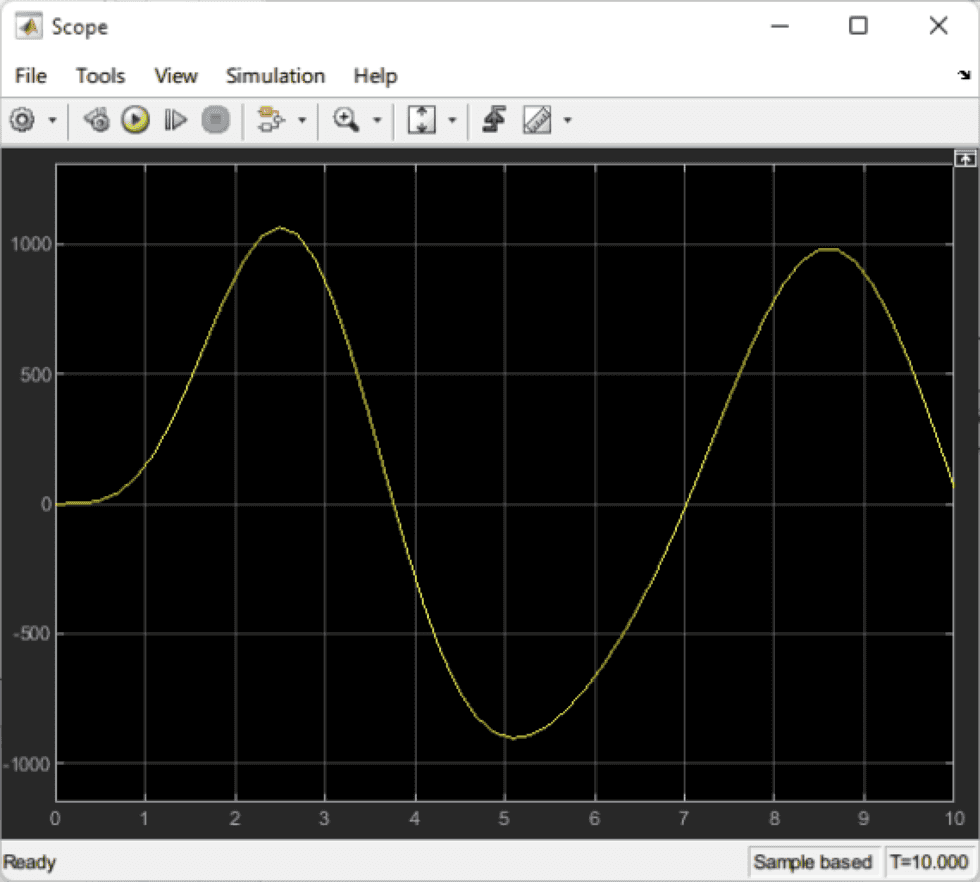Click the Ready status text
The width and height of the screenshot is (980, 882).
[x=29, y=862]
